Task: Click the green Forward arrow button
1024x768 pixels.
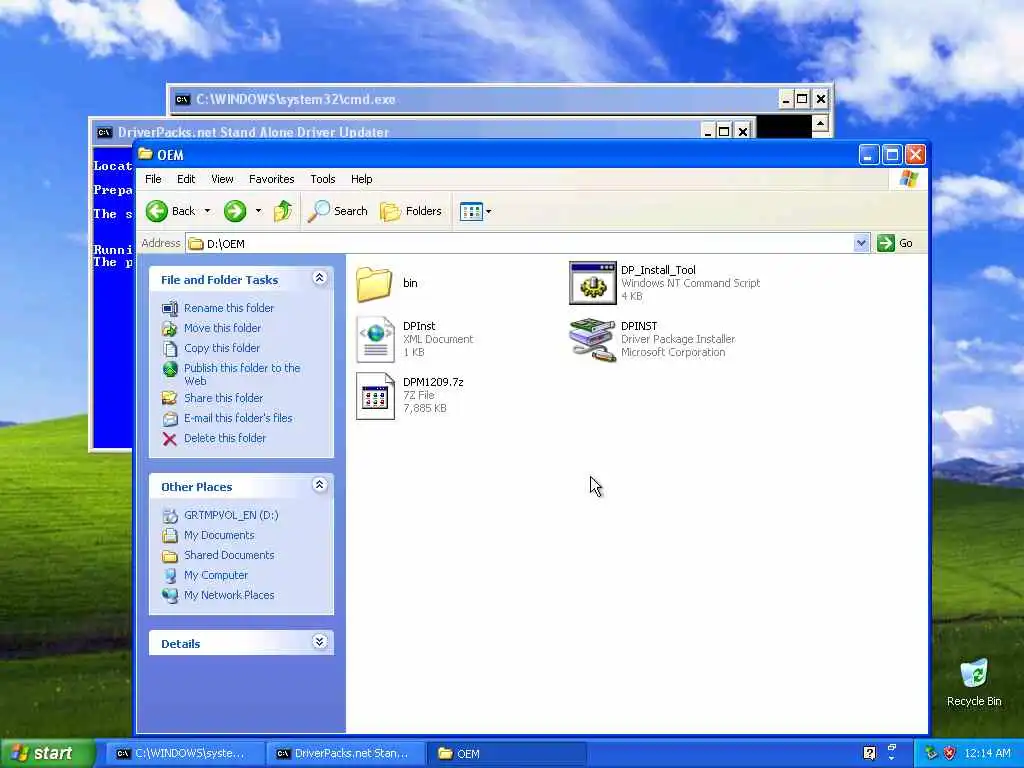Action: [x=235, y=211]
